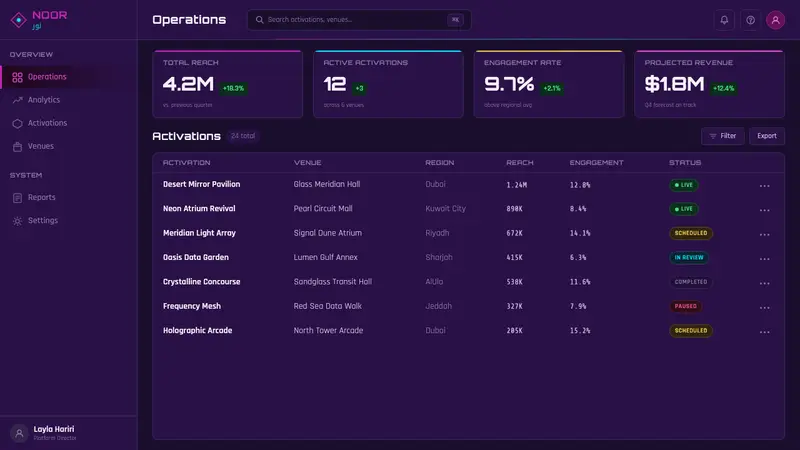Focus the search activations input field

pos(359,20)
